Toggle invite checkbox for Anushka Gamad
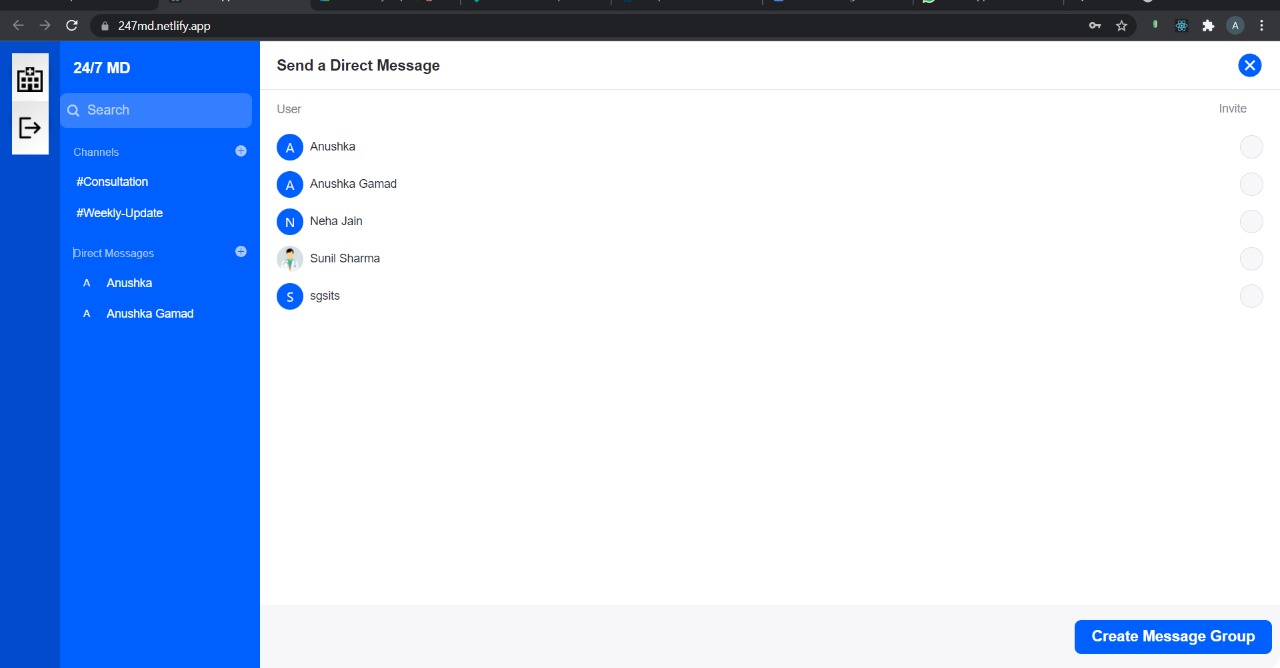 1251,184
